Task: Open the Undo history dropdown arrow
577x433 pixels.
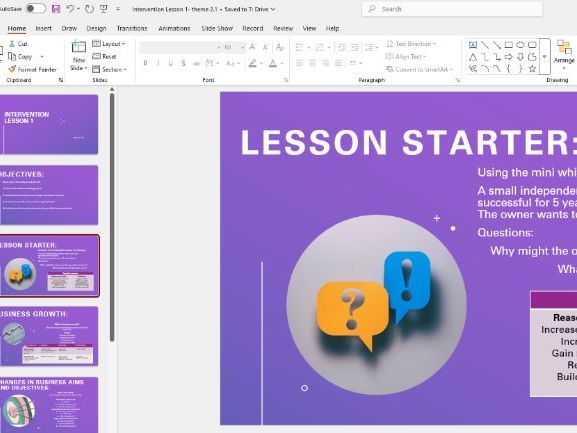Action: 78,9
